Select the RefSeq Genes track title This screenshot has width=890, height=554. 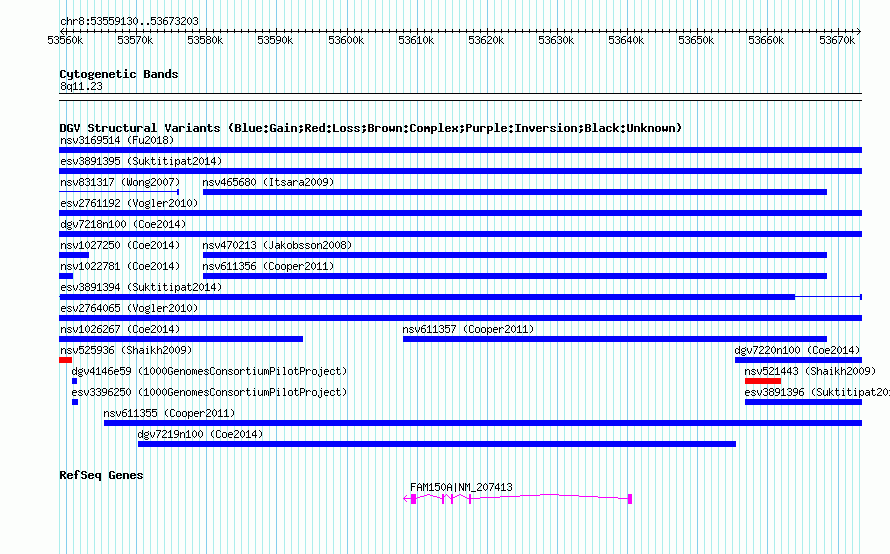(x=101, y=475)
